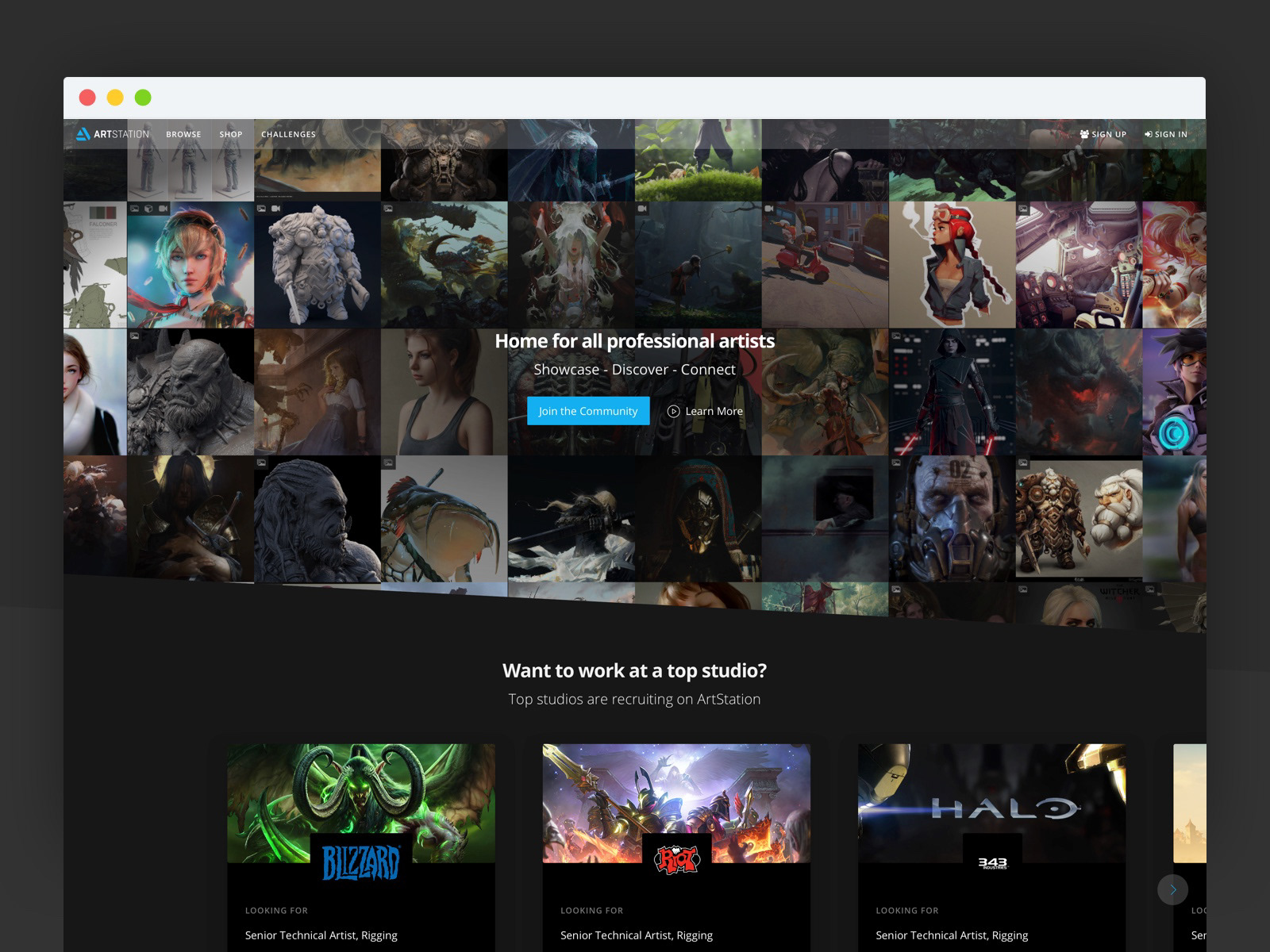Click the Riot logo
Screen dimensions: 1270x952
(x=676, y=860)
